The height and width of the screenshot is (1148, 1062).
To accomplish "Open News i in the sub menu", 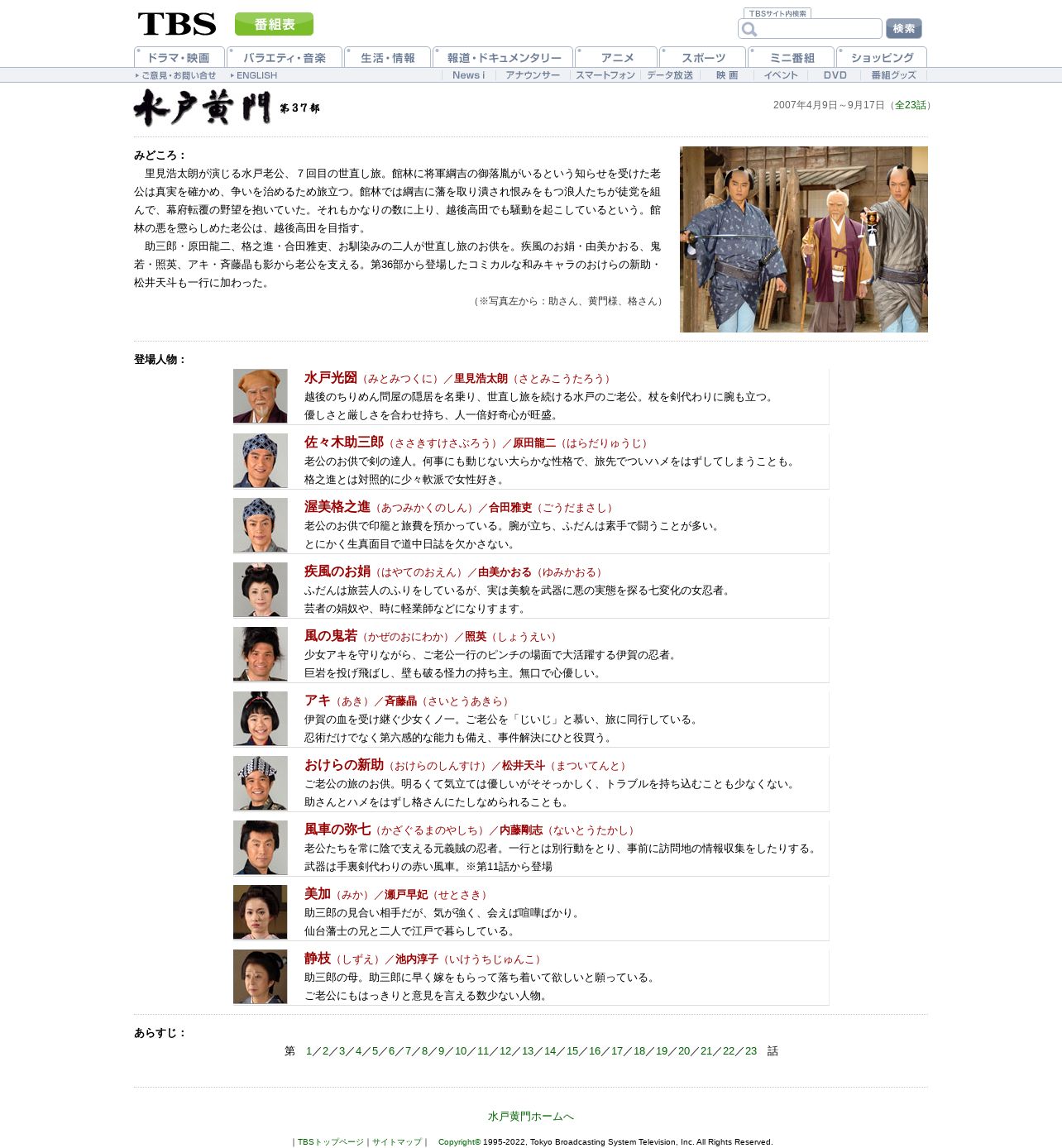I will tap(468, 75).
